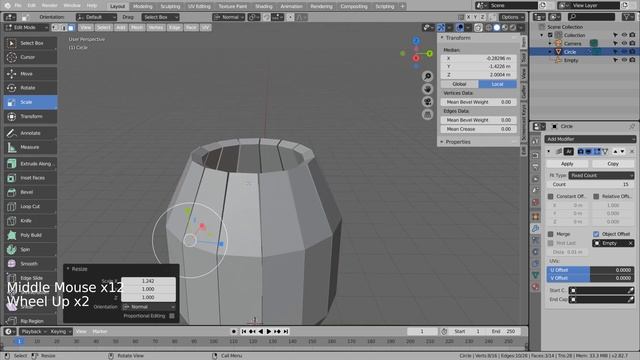Activate the Loop Cut tool
640x360 pixels.
coord(31,207)
